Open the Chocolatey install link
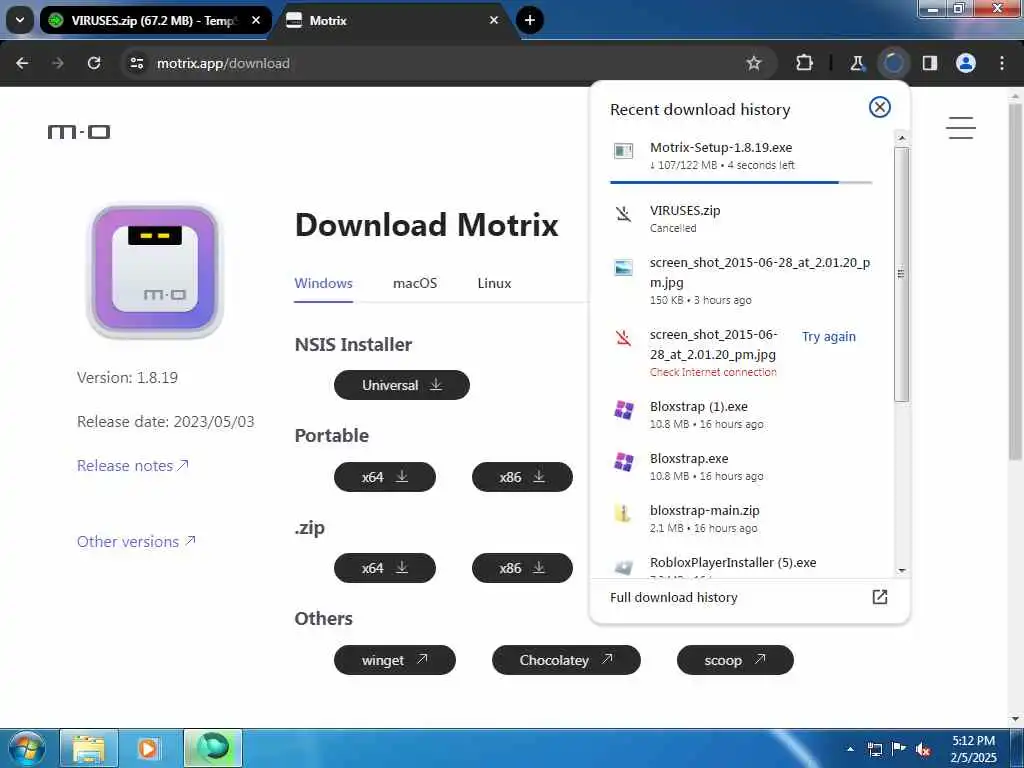 point(566,660)
